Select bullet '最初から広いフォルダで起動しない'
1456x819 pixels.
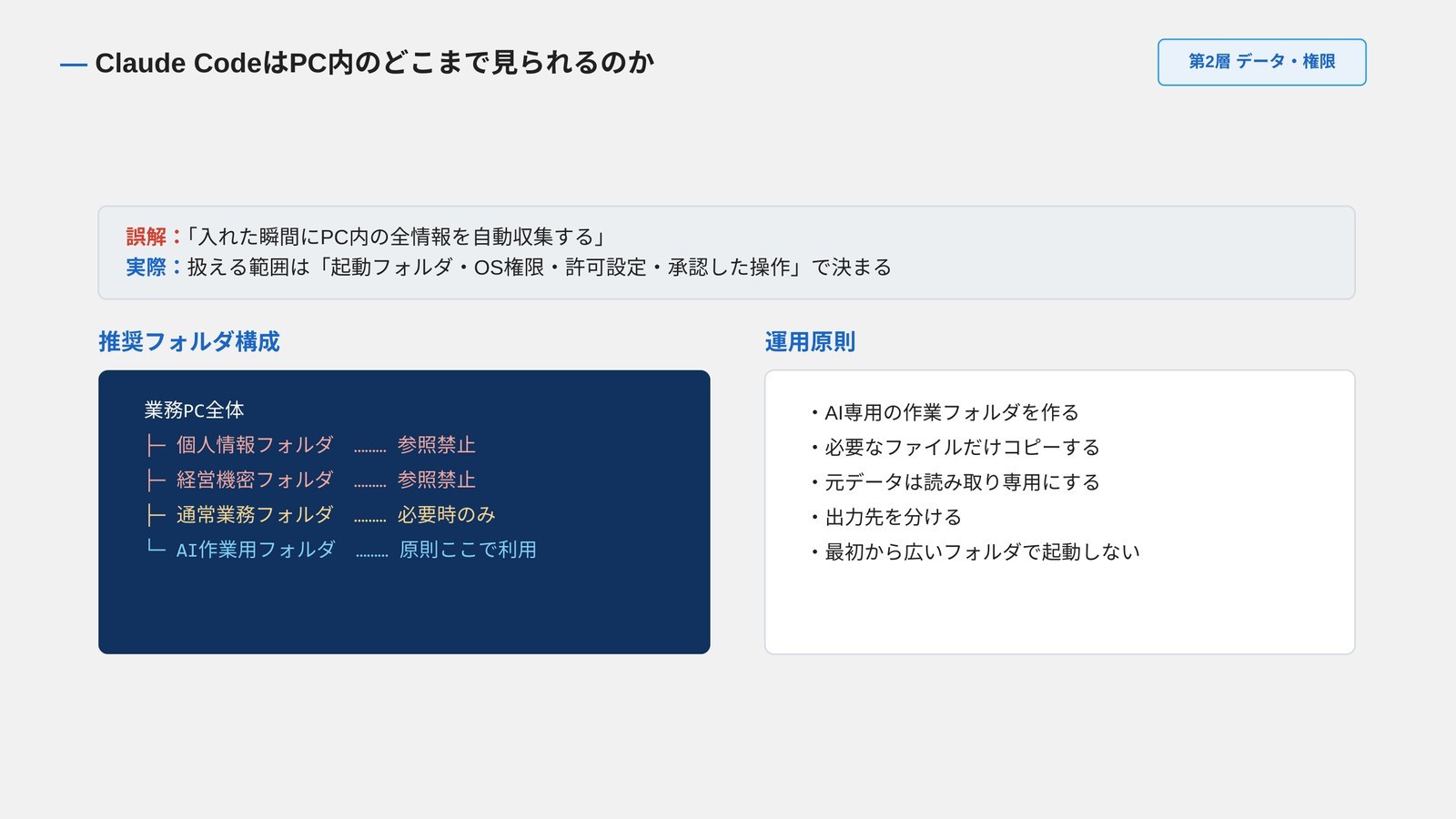pos(975,551)
